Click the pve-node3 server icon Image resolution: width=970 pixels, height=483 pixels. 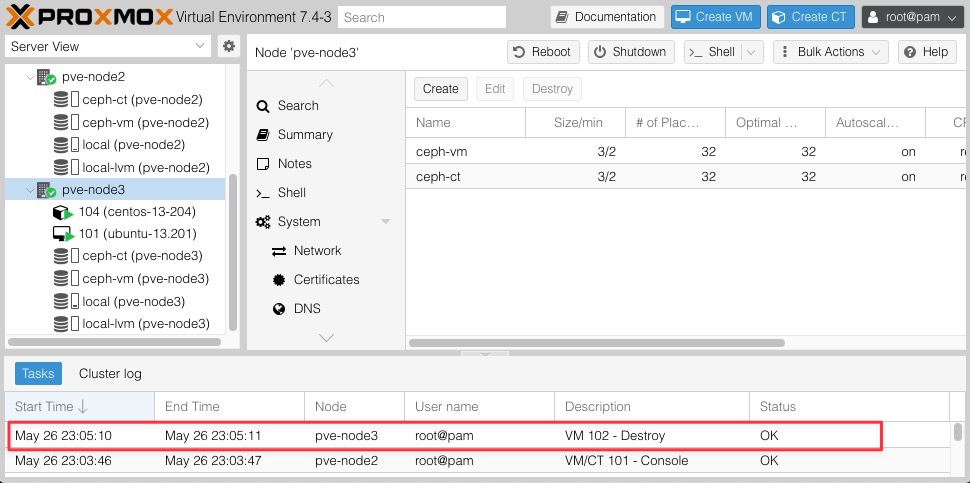pyautogui.click(x=46, y=190)
